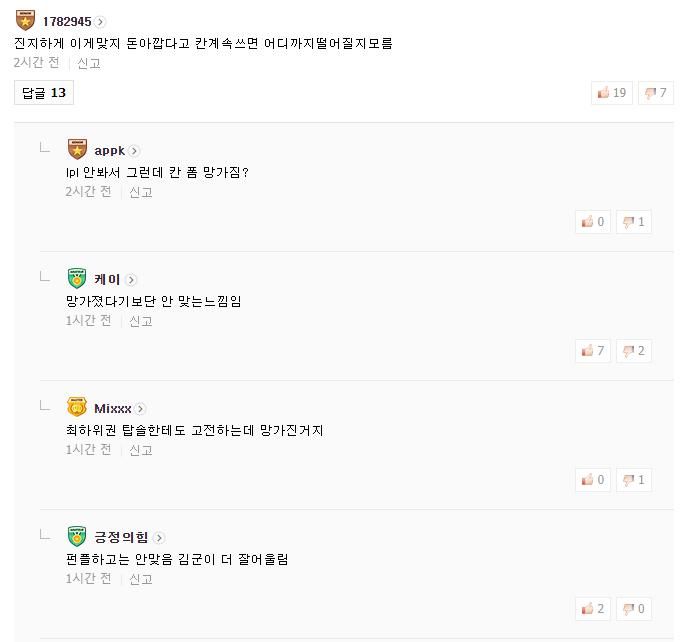
Task: Click the rank badge icon beside 1782945
Action: [x=25, y=21]
